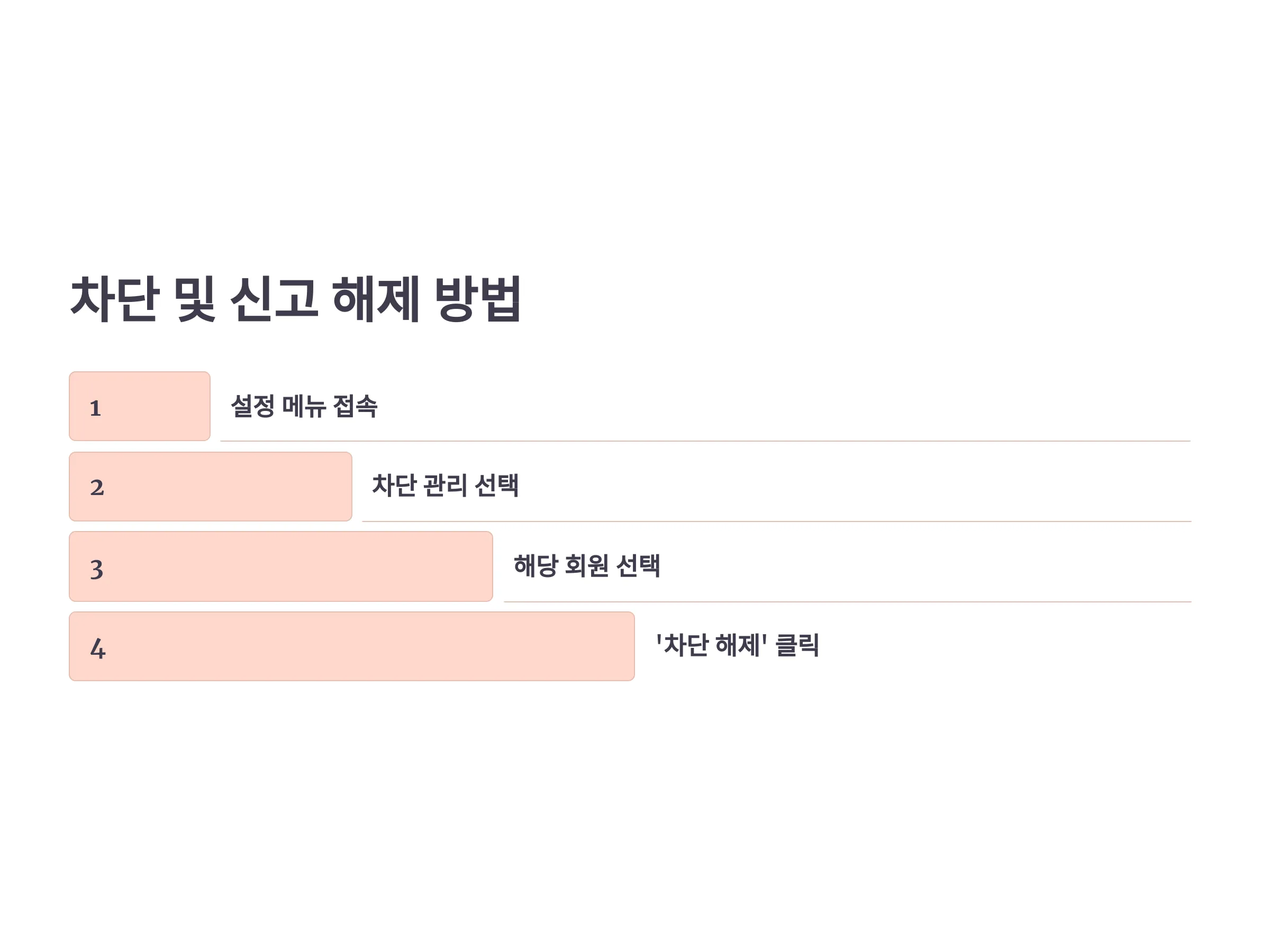Click the 차단 관리 선택 text
The height and width of the screenshot is (952, 1270).
coord(446,486)
